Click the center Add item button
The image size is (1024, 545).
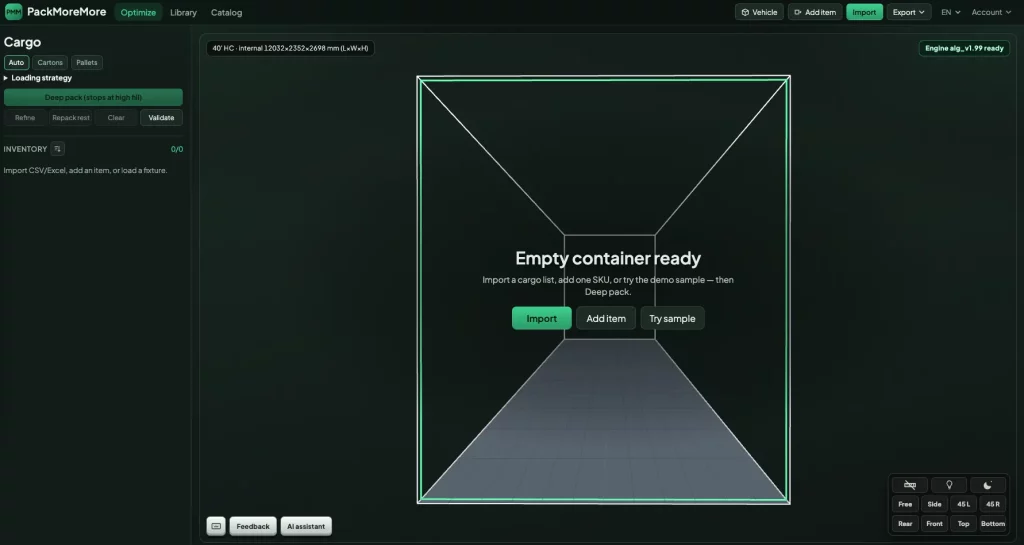tap(606, 319)
